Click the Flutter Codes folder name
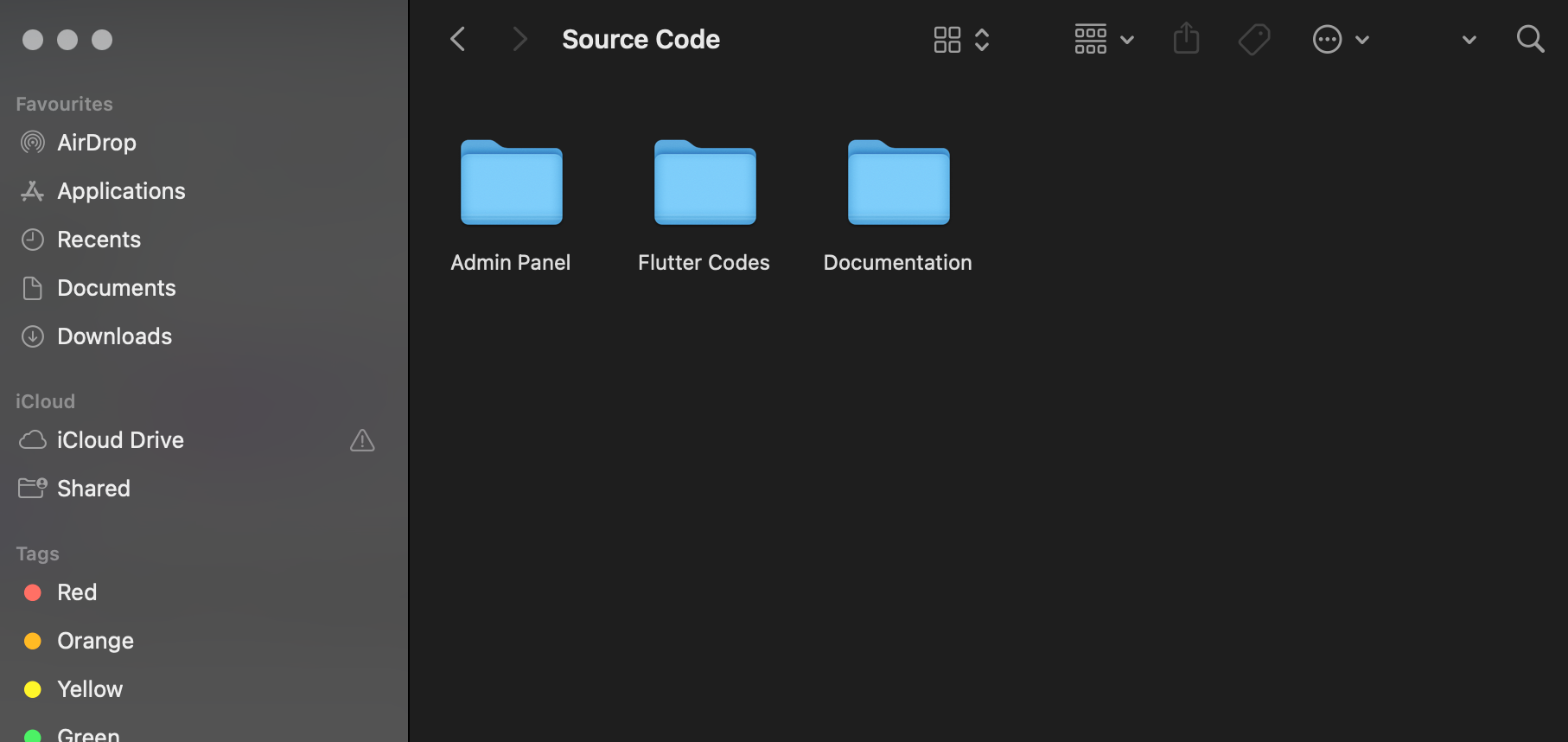Viewport: 1568px width, 742px height. click(704, 262)
